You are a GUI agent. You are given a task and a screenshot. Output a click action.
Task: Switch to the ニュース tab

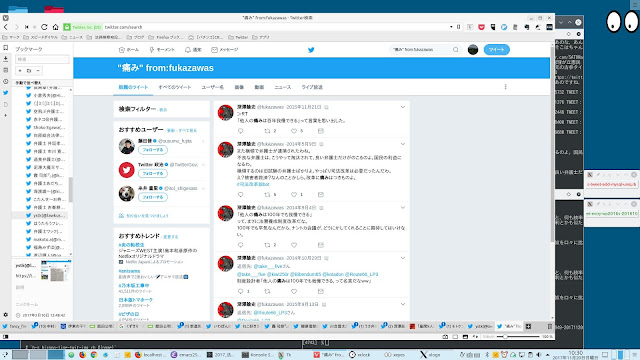[x=282, y=87]
